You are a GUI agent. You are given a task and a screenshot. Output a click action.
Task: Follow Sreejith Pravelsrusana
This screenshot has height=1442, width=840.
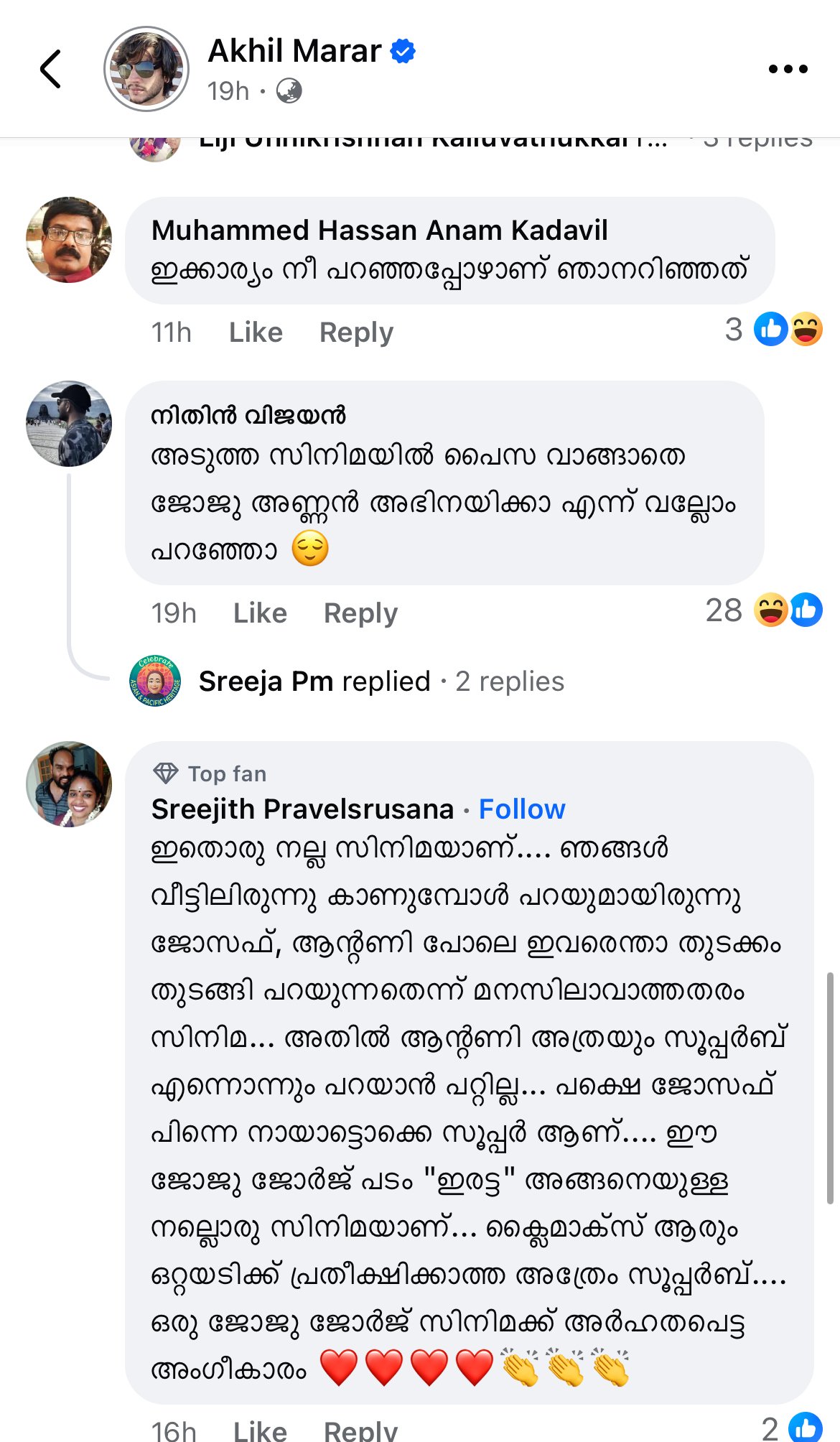click(x=522, y=809)
